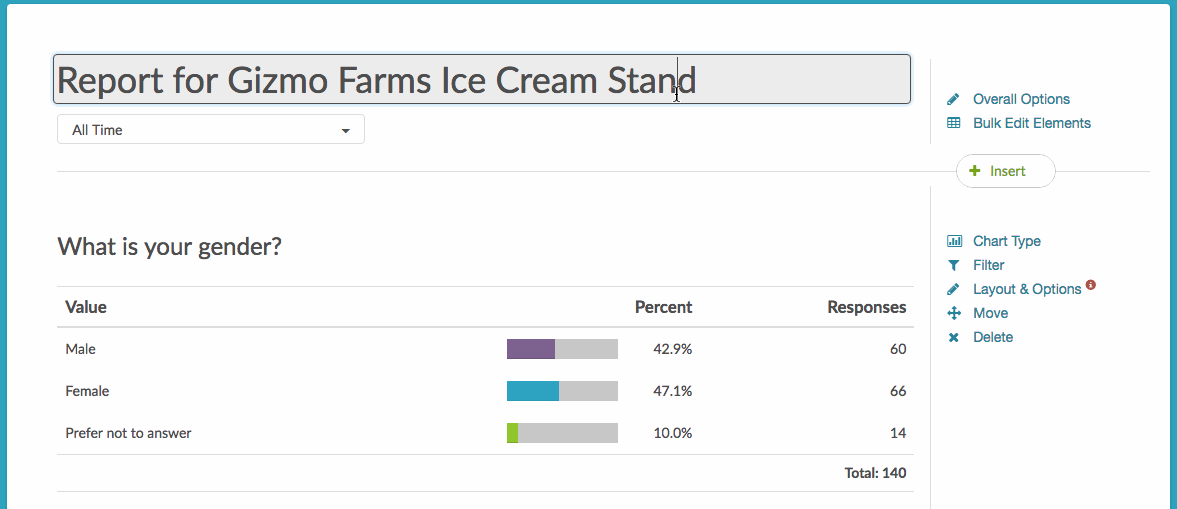Click the bar chart icon for Chart Type
Image resolution: width=1177 pixels, height=509 pixels.
(x=954, y=241)
